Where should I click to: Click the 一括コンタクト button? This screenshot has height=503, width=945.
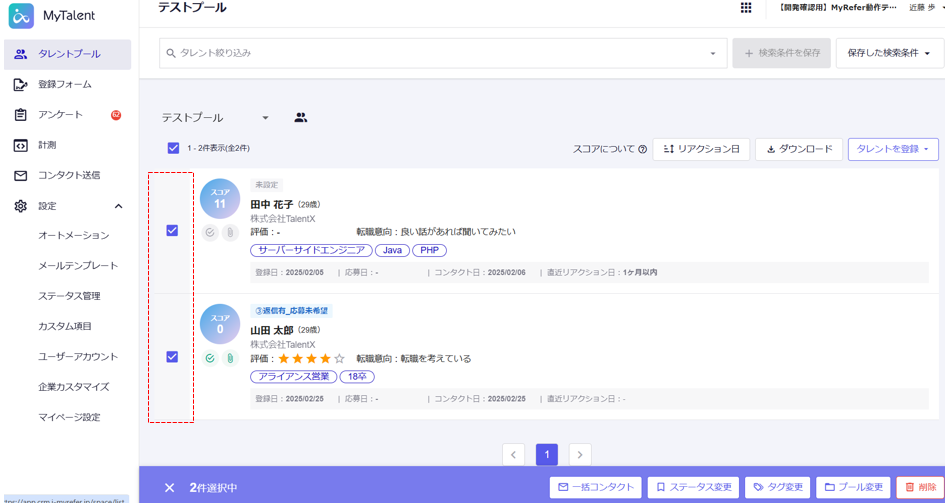pyautogui.click(x=595, y=487)
